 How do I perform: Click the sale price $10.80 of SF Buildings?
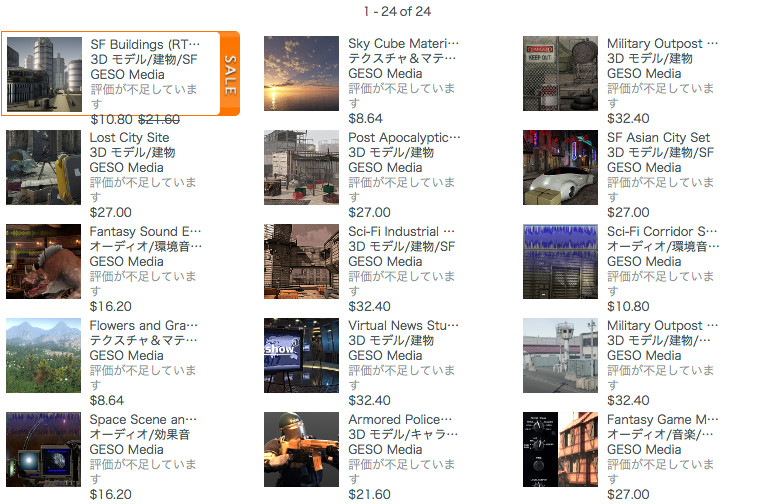111,119
